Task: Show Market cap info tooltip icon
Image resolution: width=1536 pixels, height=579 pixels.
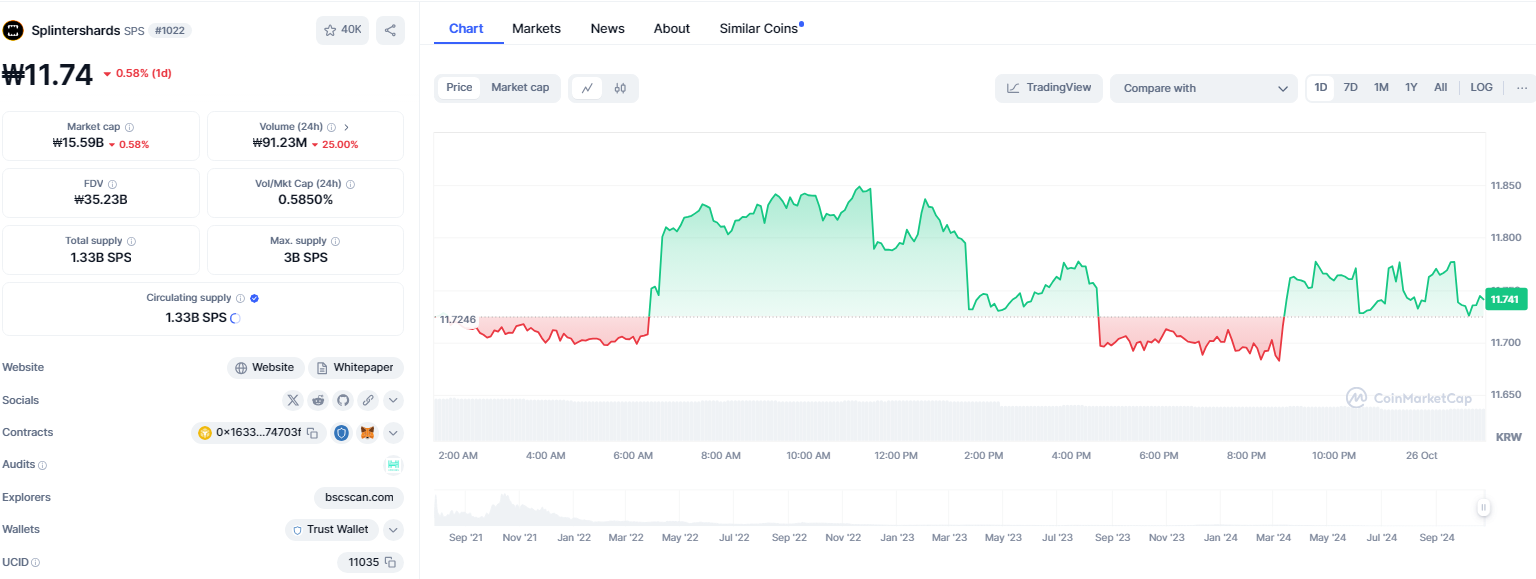Action: click(x=130, y=127)
